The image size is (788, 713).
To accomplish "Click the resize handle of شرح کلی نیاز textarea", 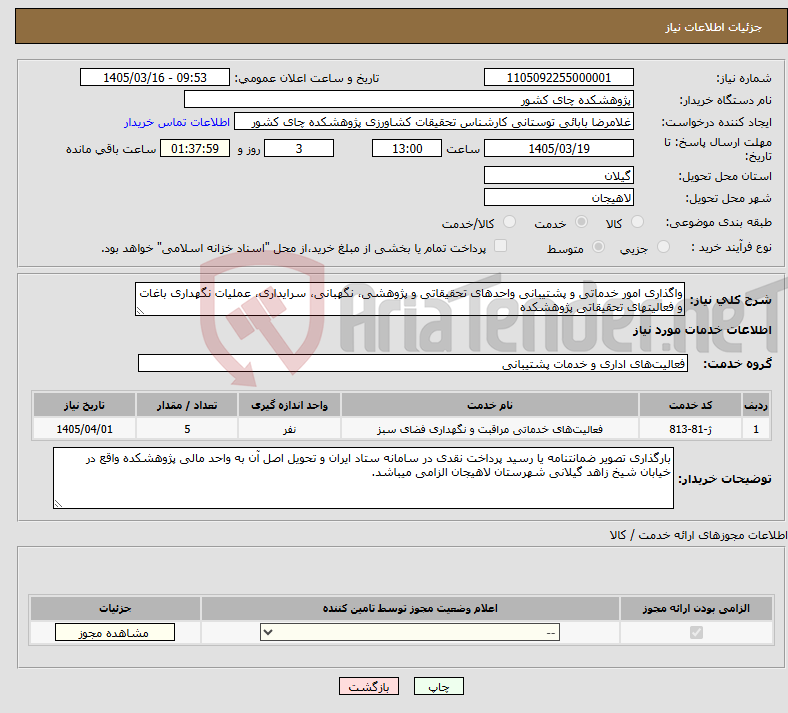I will coord(140,311).
